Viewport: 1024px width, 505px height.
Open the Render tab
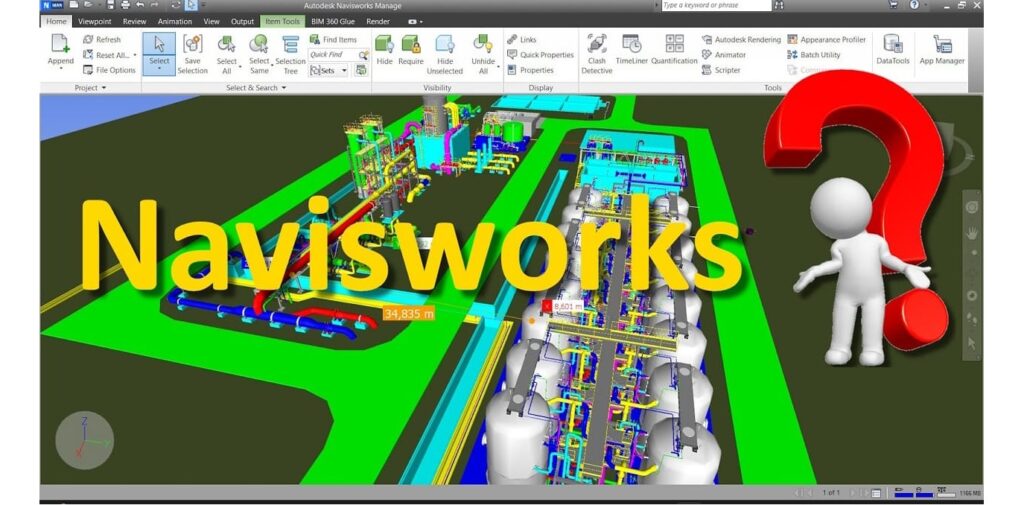click(x=378, y=22)
